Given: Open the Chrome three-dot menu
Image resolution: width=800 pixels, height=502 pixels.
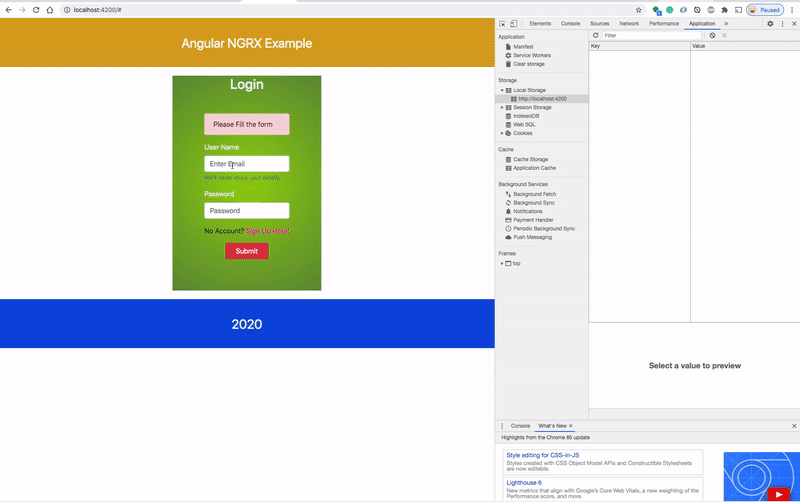Looking at the screenshot, I should point(792,10).
